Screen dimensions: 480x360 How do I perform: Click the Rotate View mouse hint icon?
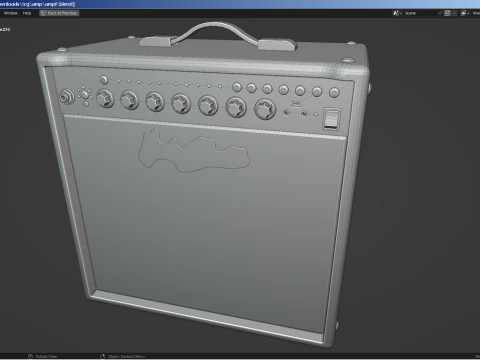click(30, 357)
